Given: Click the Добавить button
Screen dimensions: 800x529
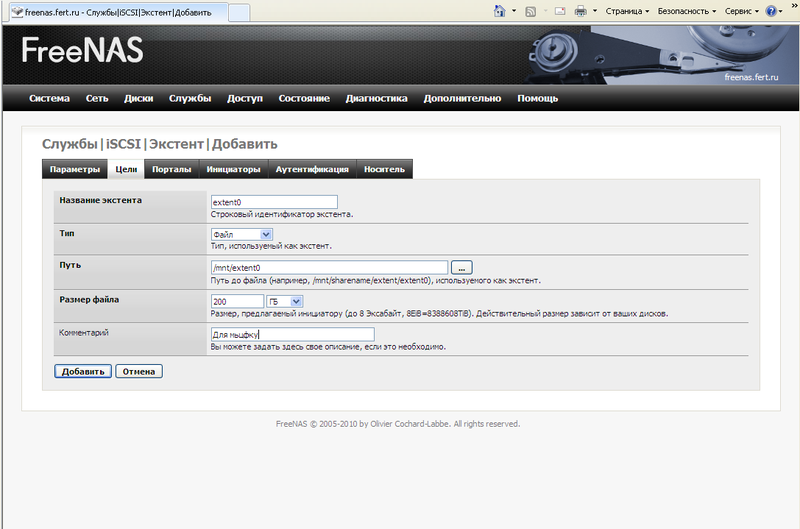Looking at the screenshot, I should 83,371.
